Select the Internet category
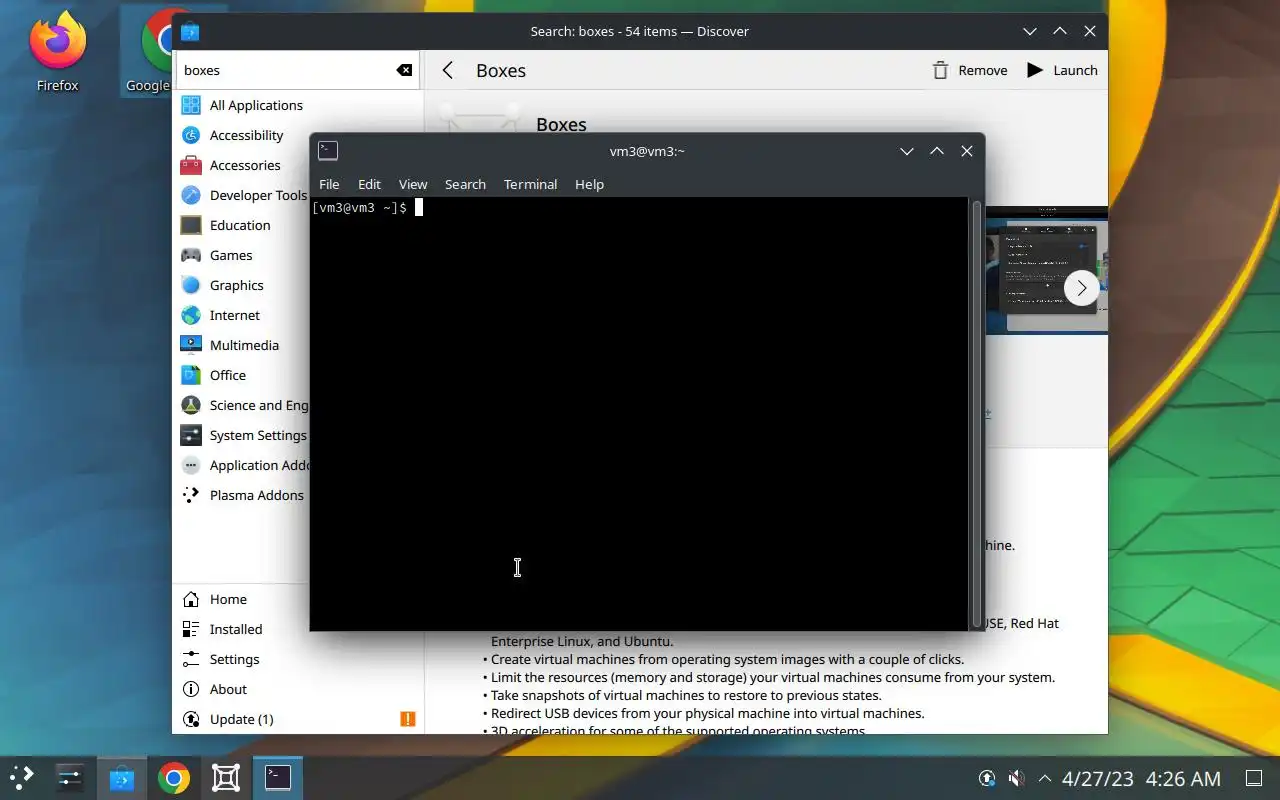The image size is (1280, 800). point(242,315)
